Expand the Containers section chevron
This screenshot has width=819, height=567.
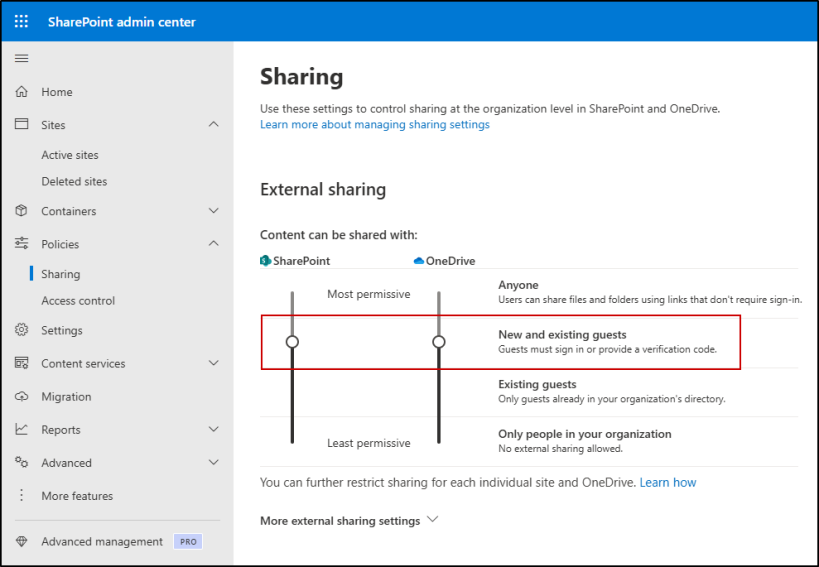coord(214,210)
